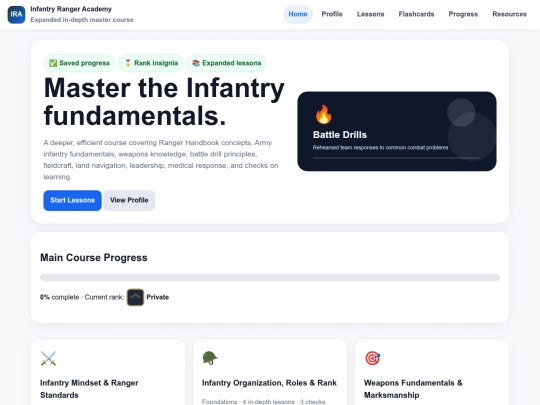
Task: Select the Saved progress badge
Action: [x=79, y=63]
